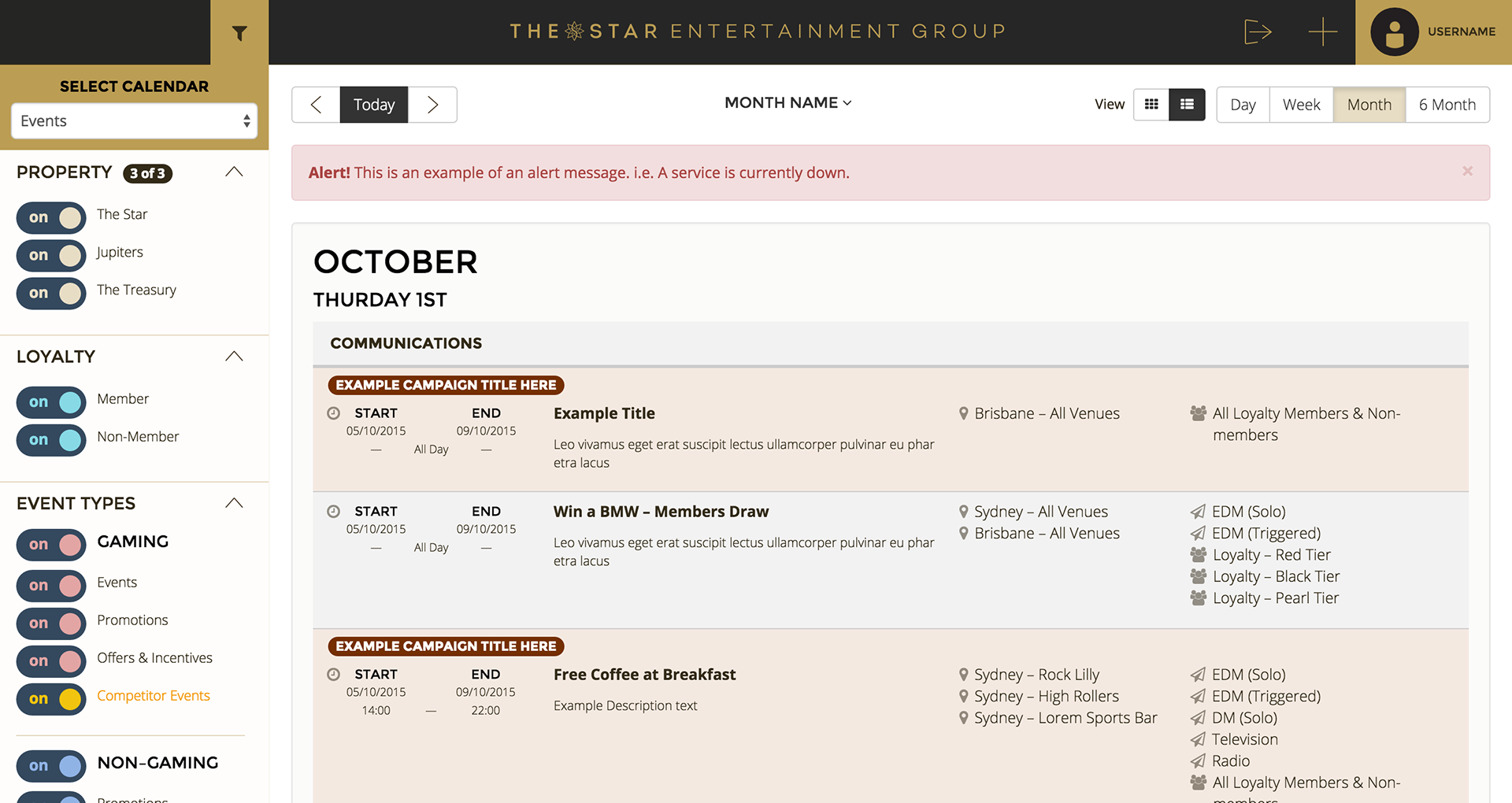The width and height of the screenshot is (1512, 803).
Task: Click paper plane beside EDM (Solo) in BMW event
Action: pos(1198,512)
